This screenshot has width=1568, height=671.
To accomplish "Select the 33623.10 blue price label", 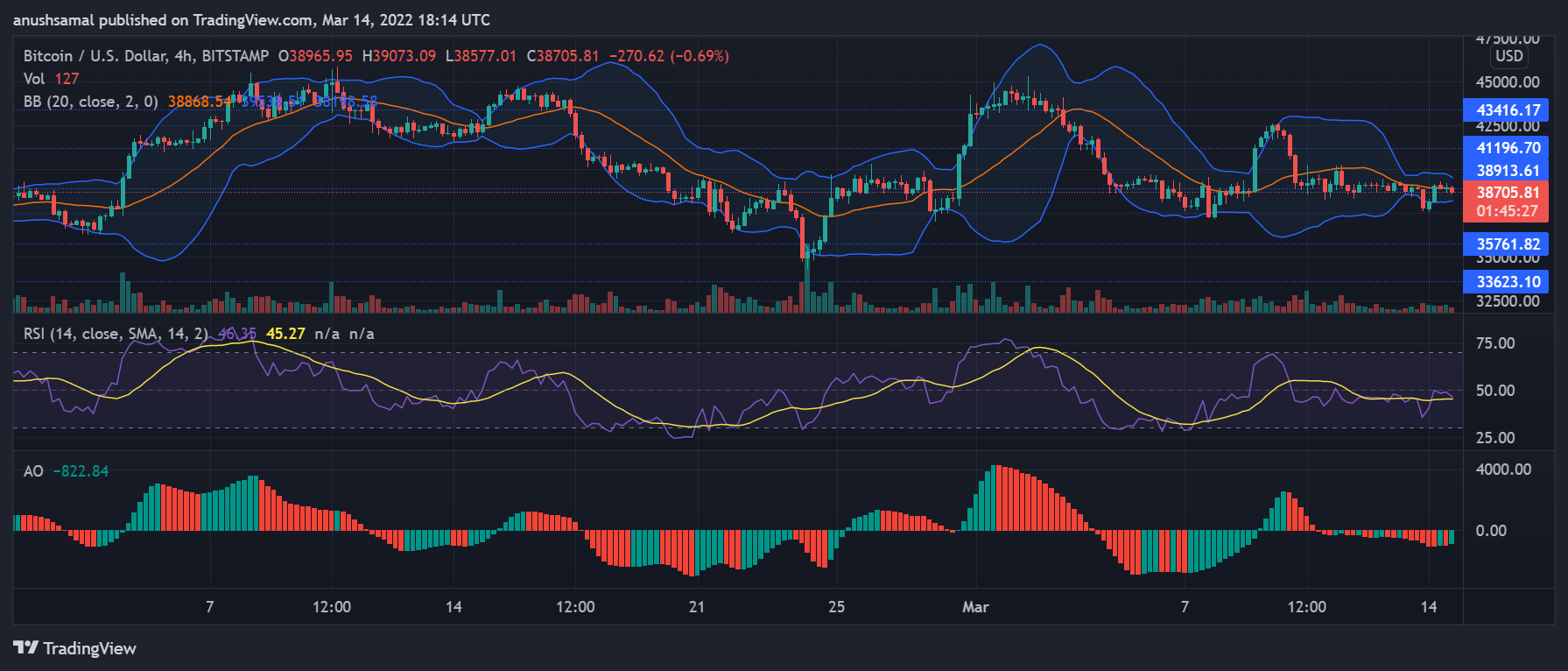I will click(1508, 282).
